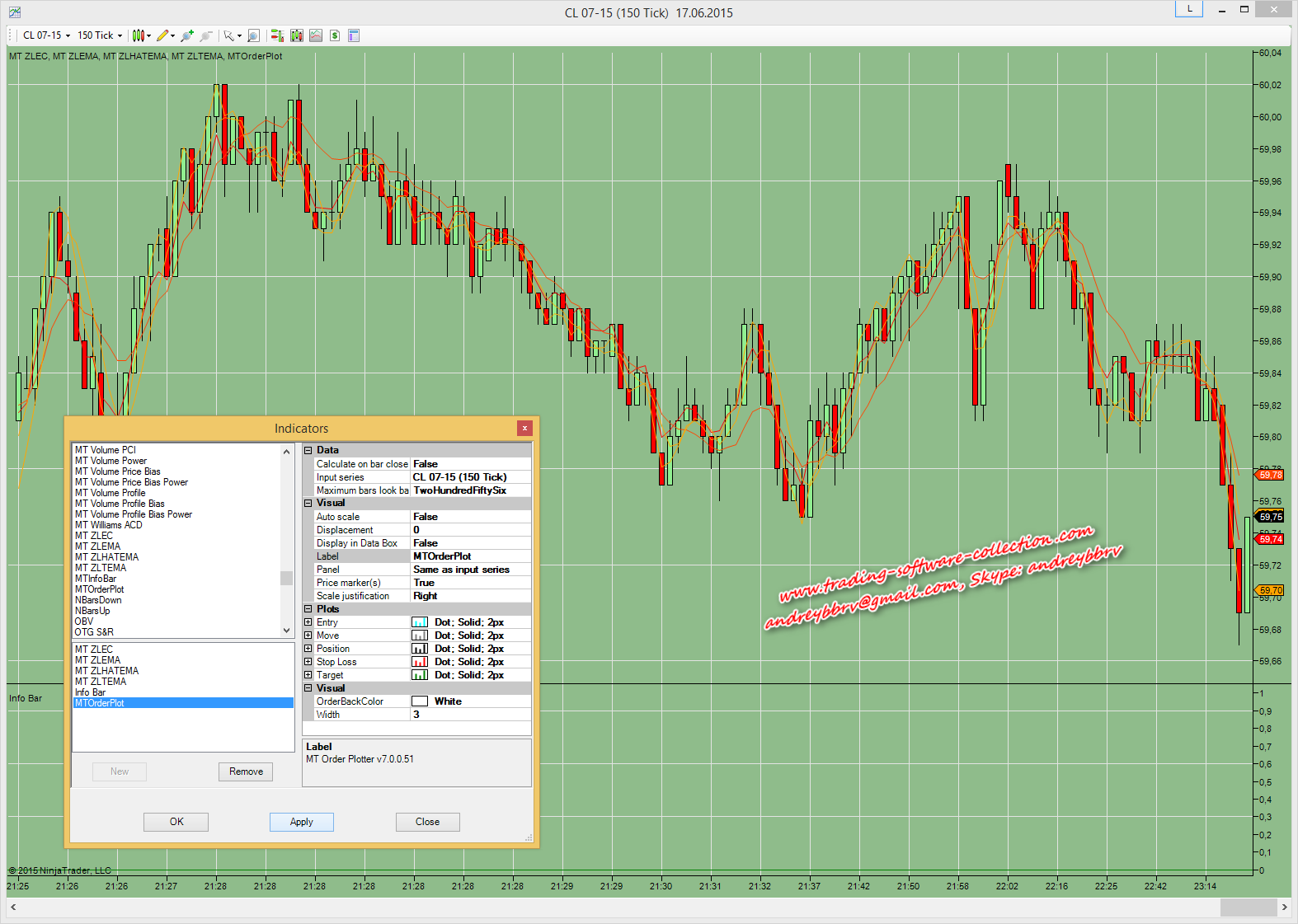Click Remove to delete selected indicator
The height and width of the screenshot is (924, 1298).
(x=246, y=772)
